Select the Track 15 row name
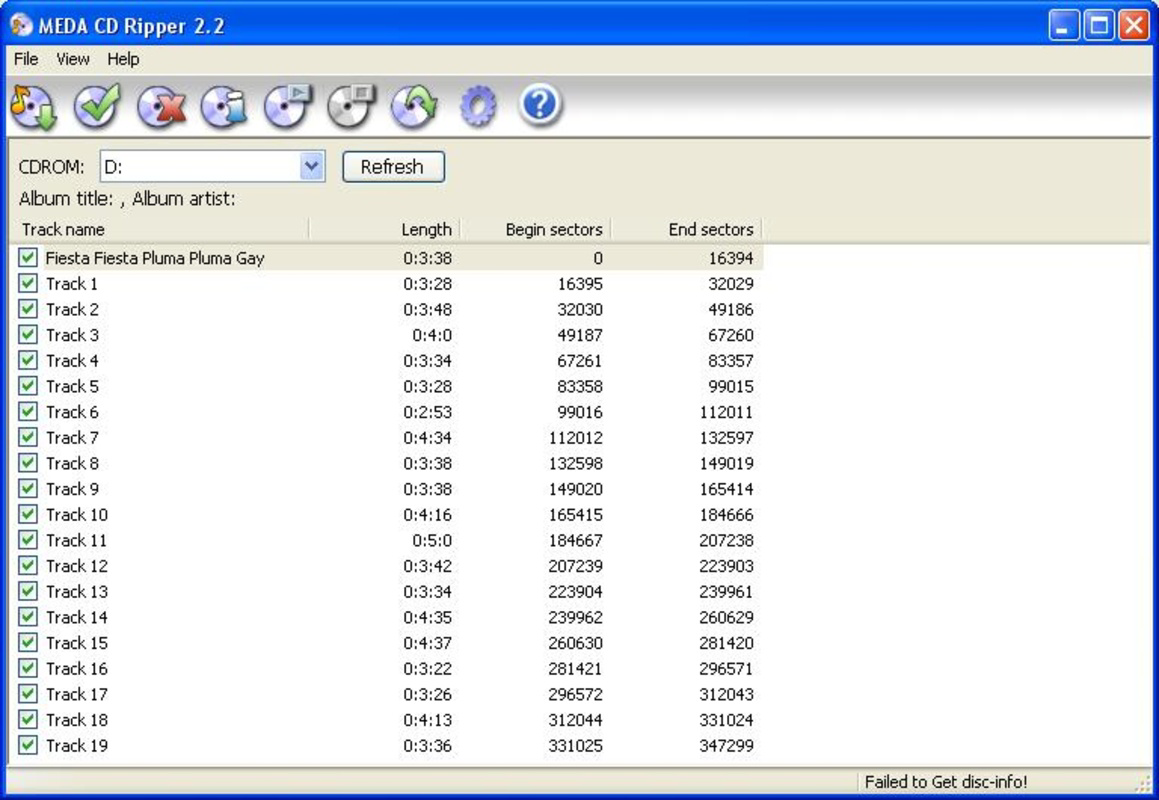 [x=76, y=643]
